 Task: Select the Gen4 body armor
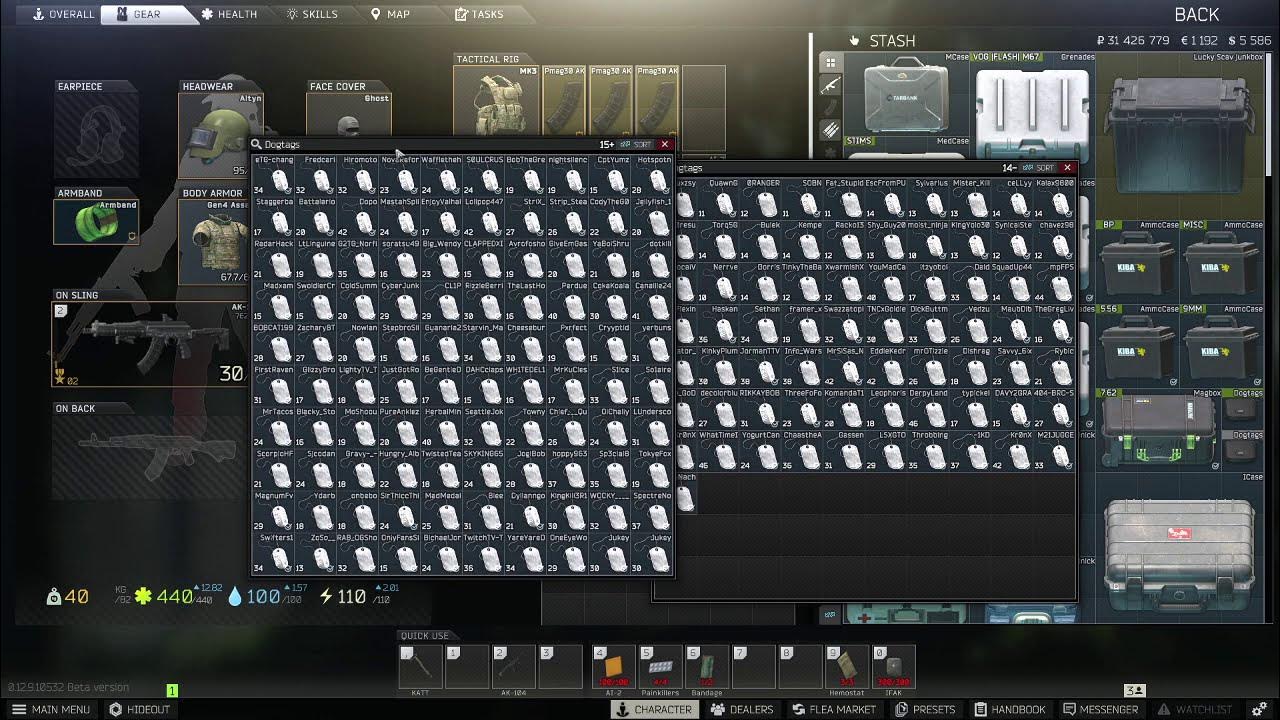[x=213, y=242]
